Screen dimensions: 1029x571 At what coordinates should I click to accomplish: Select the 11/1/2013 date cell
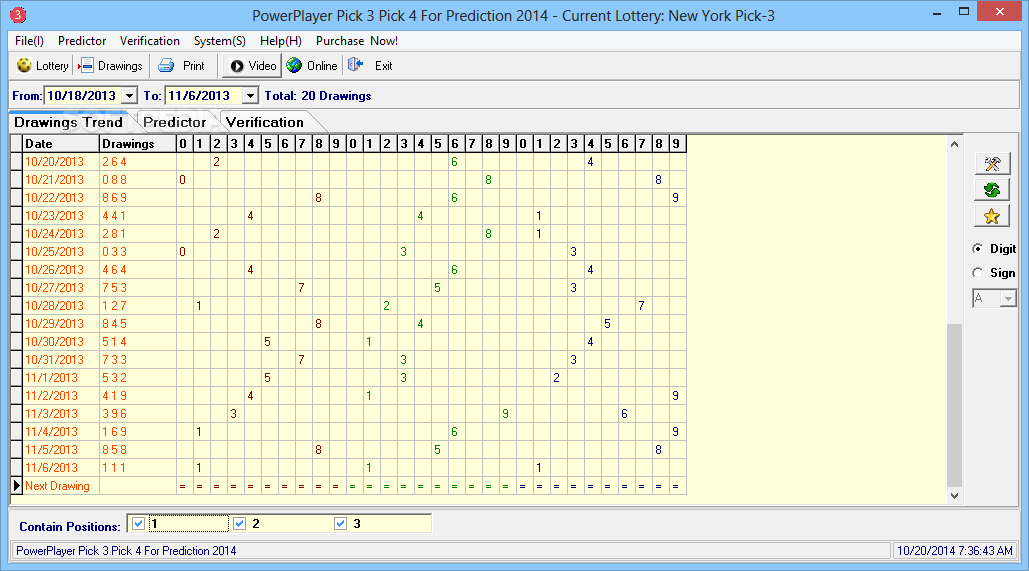pyautogui.click(x=61, y=378)
